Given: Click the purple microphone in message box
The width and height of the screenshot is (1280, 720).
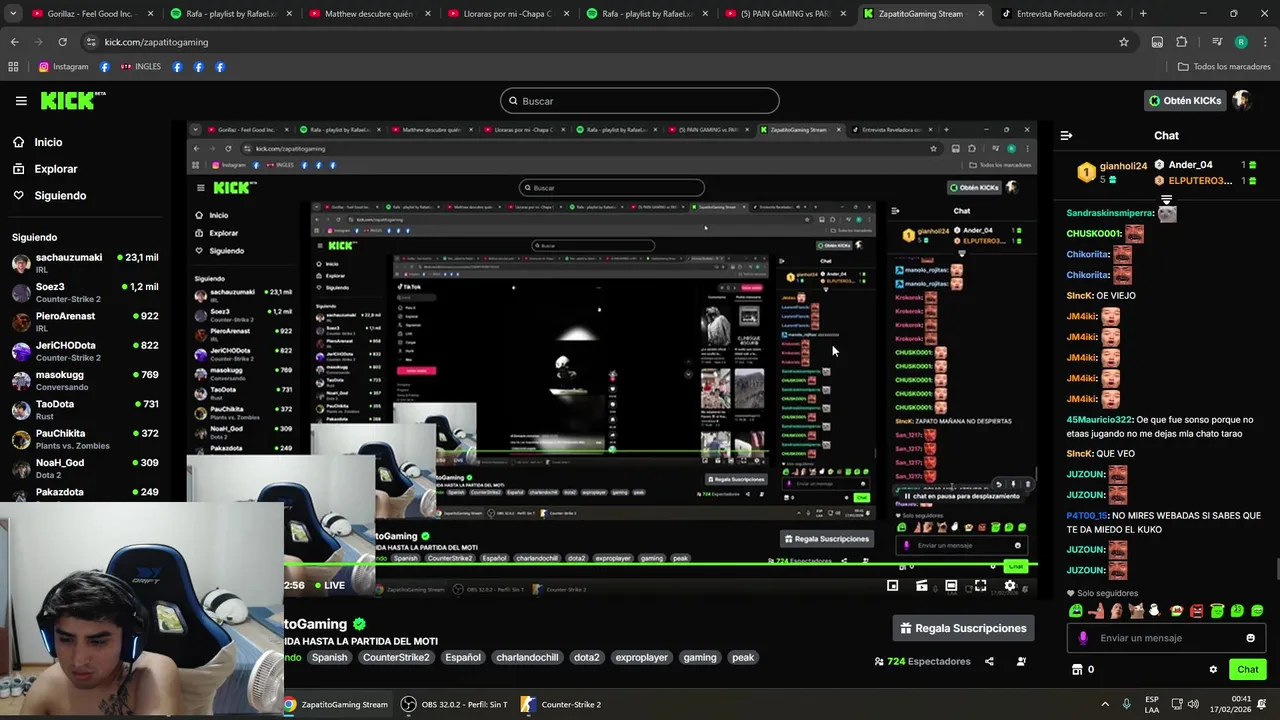Looking at the screenshot, I should click(1083, 638).
